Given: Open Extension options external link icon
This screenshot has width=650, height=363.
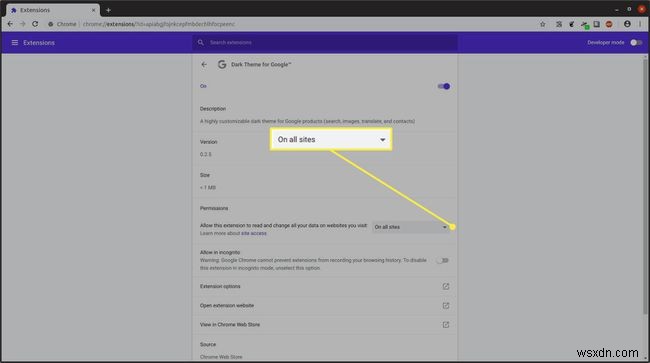Looking at the screenshot, I should pyautogui.click(x=446, y=286).
